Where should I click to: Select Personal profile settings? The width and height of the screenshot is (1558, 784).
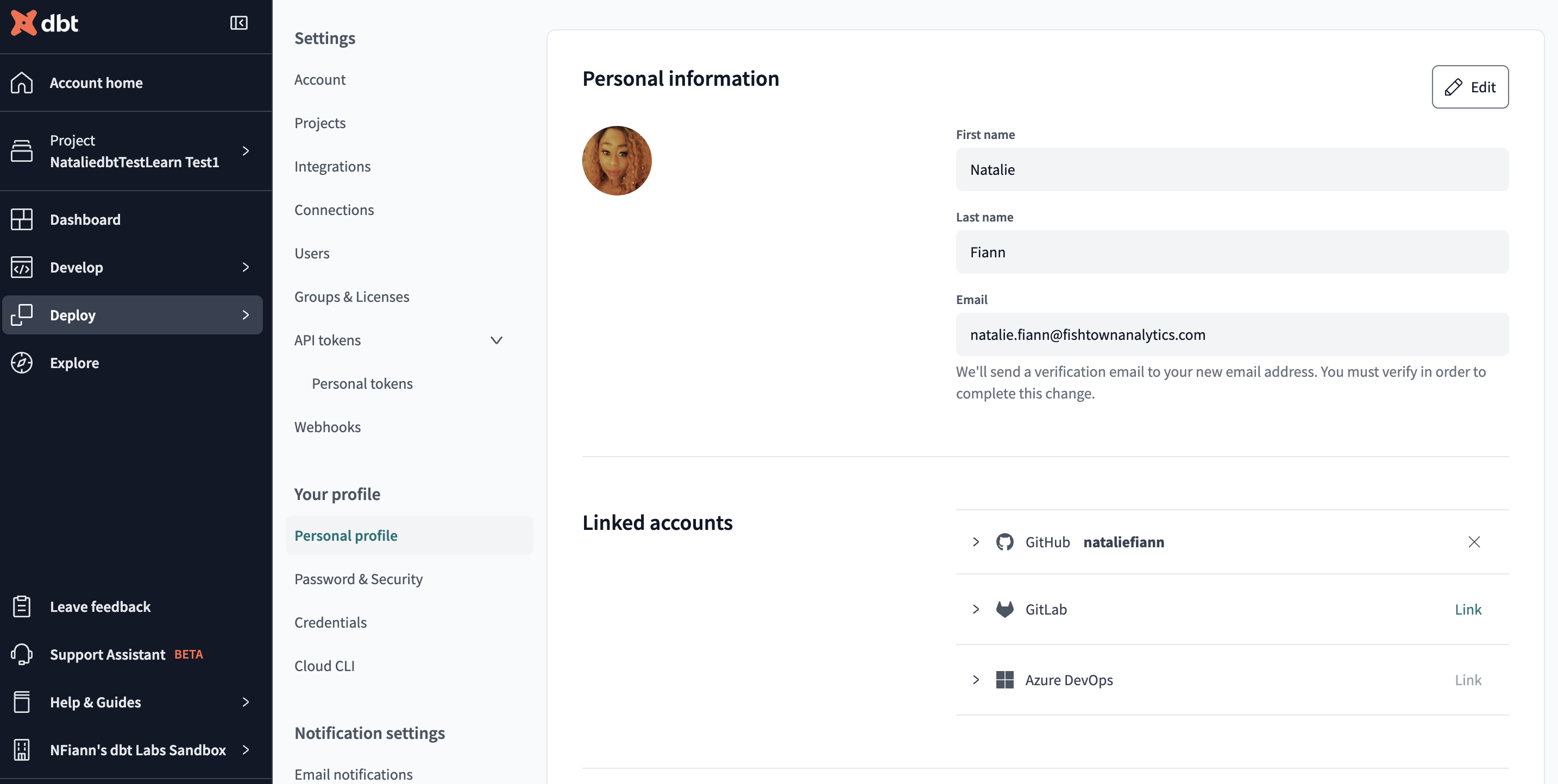pos(346,535)
